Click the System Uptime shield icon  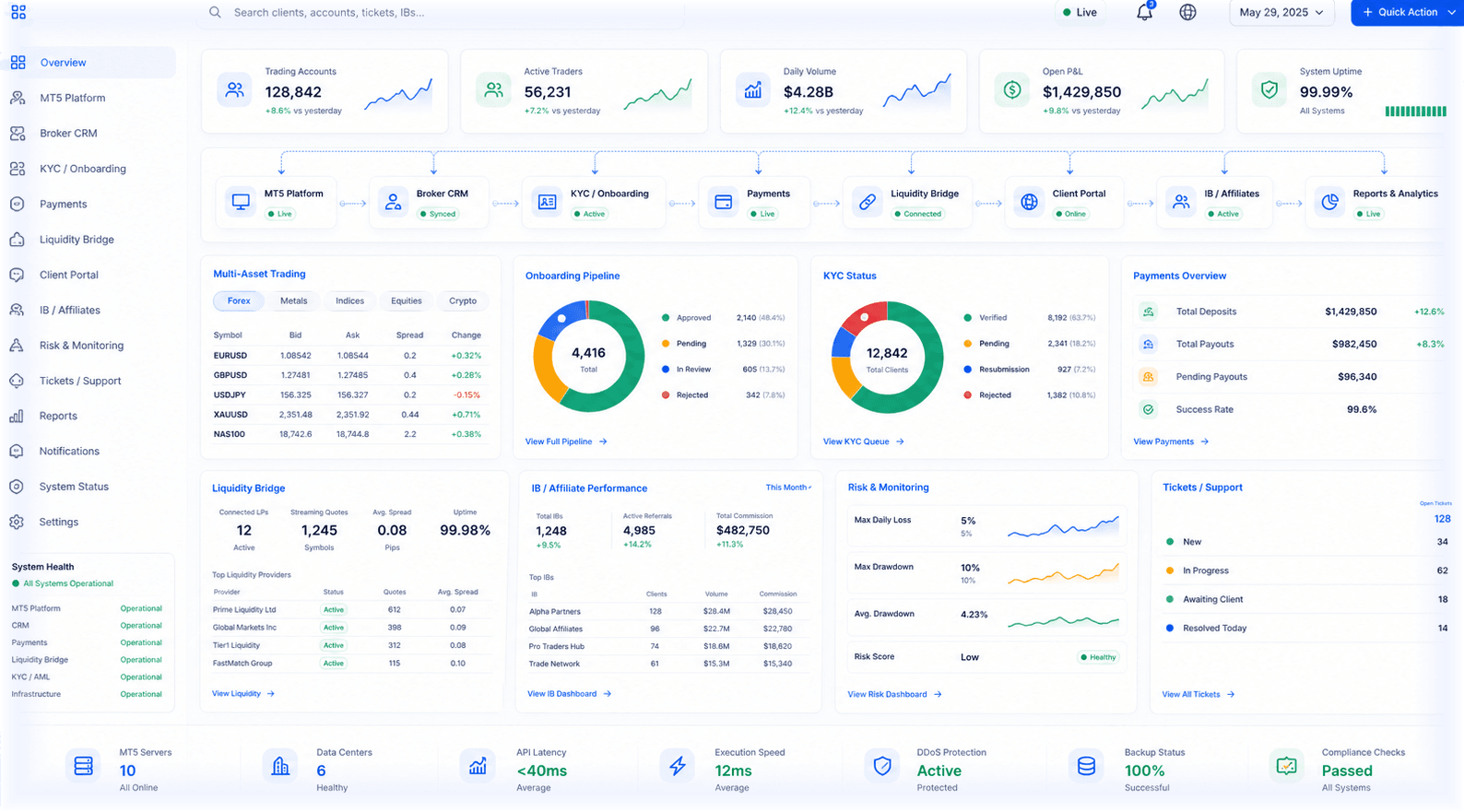tap(1269, 90)
